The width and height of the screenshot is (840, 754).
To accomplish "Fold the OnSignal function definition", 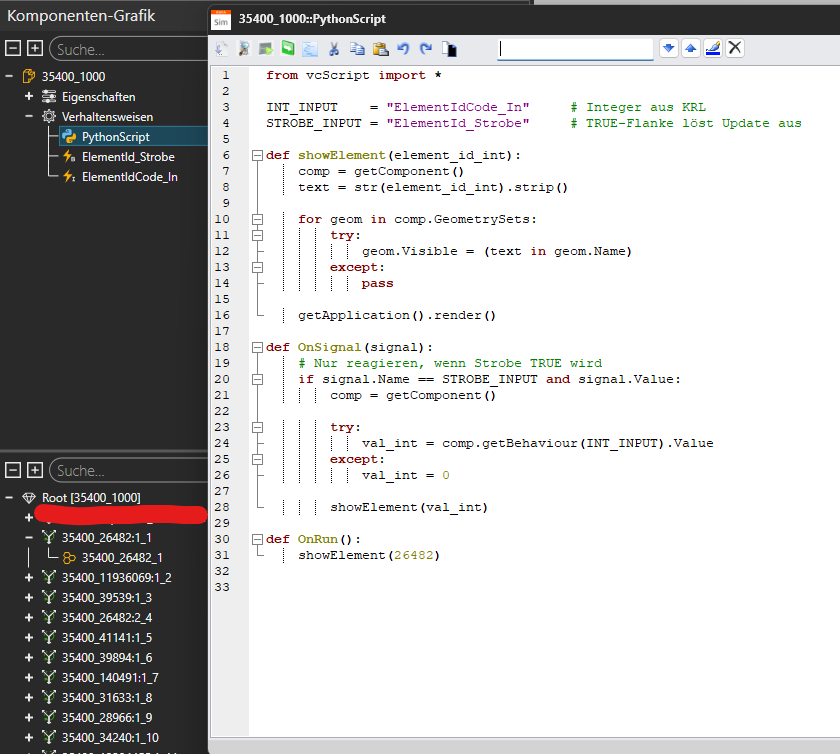I will point(257,347).
